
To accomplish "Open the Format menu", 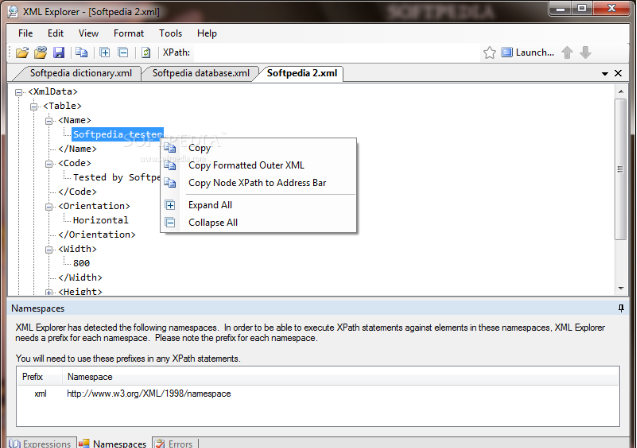I will click(128, 33).
